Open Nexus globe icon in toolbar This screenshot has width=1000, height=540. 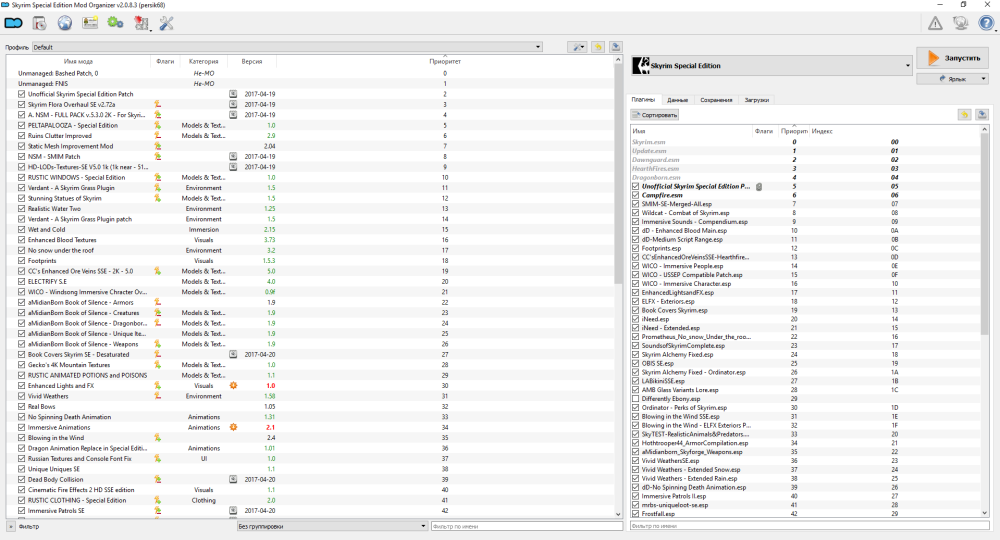pyautogui.click(x=65, y=24)
